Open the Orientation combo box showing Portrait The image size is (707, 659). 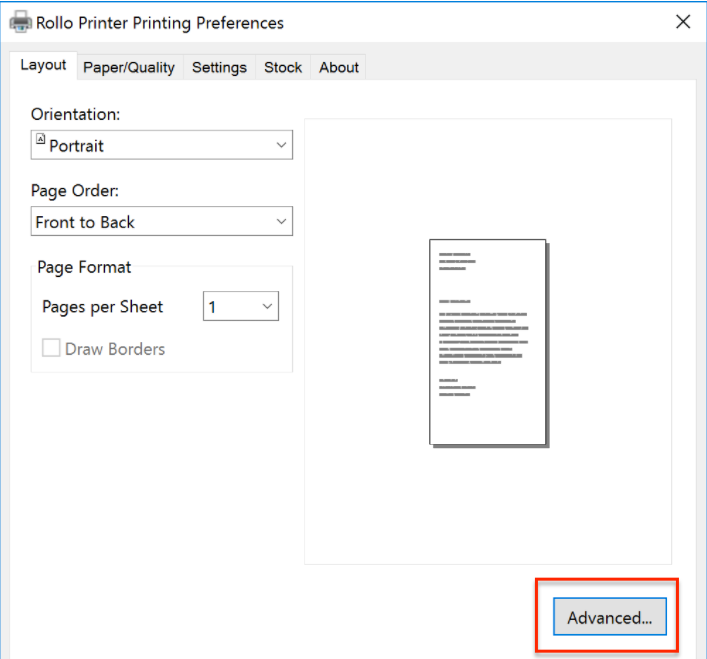161,145
